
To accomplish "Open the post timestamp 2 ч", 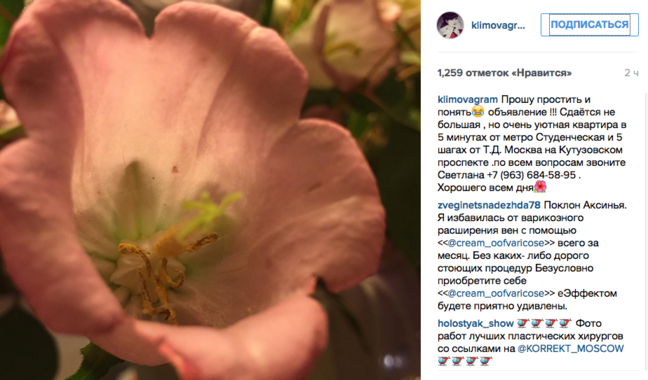I will (x=631, y=73).
